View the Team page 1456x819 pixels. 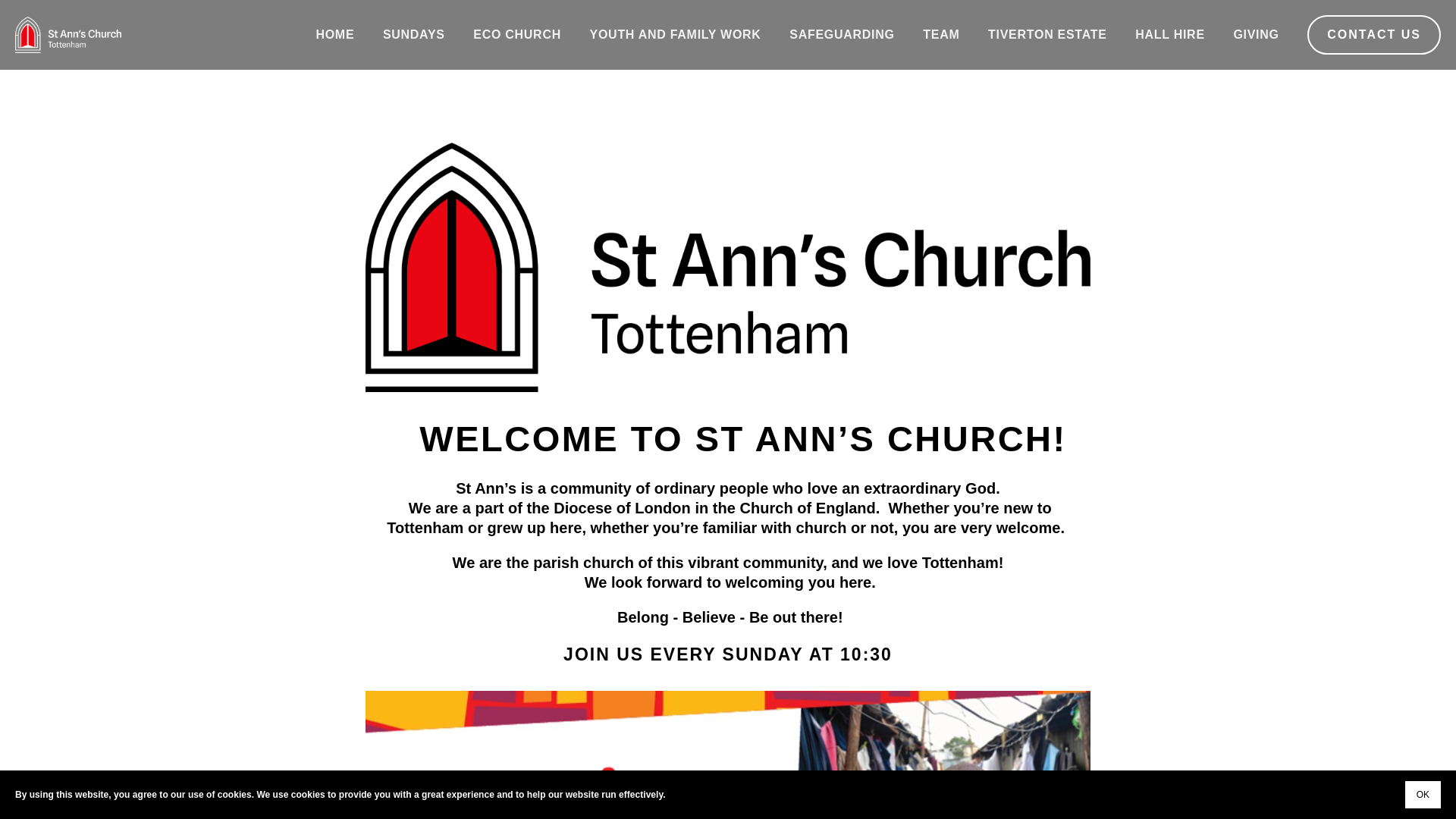(941, 35)
